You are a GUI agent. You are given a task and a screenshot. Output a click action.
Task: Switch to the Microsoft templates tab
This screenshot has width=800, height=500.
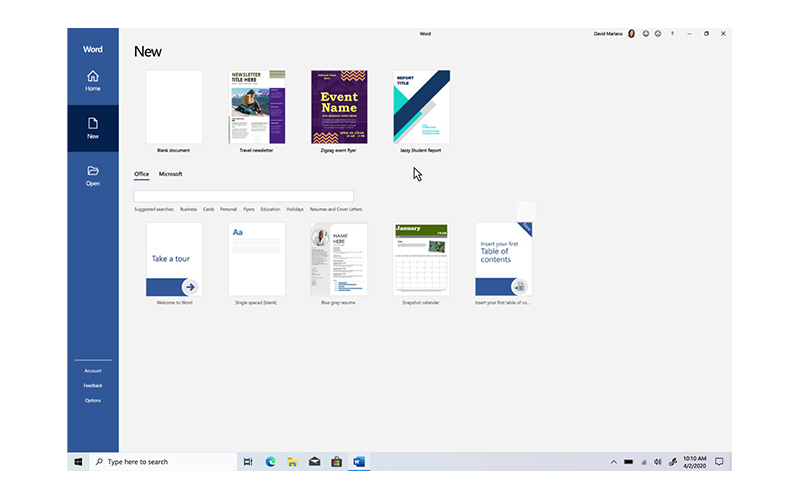pyautogui.click(x=170, y=174)
